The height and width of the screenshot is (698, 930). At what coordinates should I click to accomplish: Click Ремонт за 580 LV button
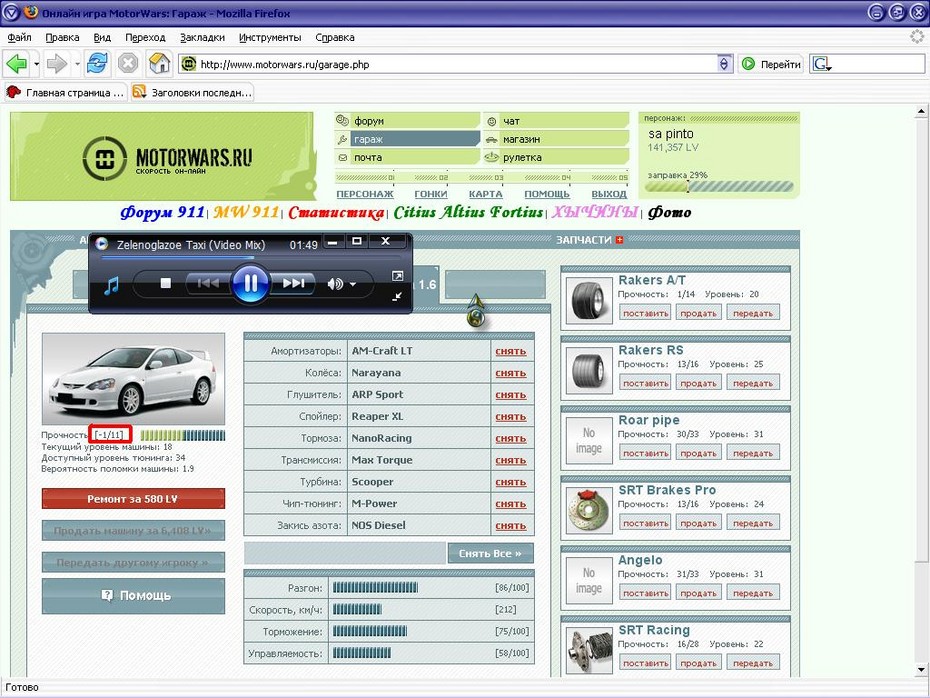point(133,499)
